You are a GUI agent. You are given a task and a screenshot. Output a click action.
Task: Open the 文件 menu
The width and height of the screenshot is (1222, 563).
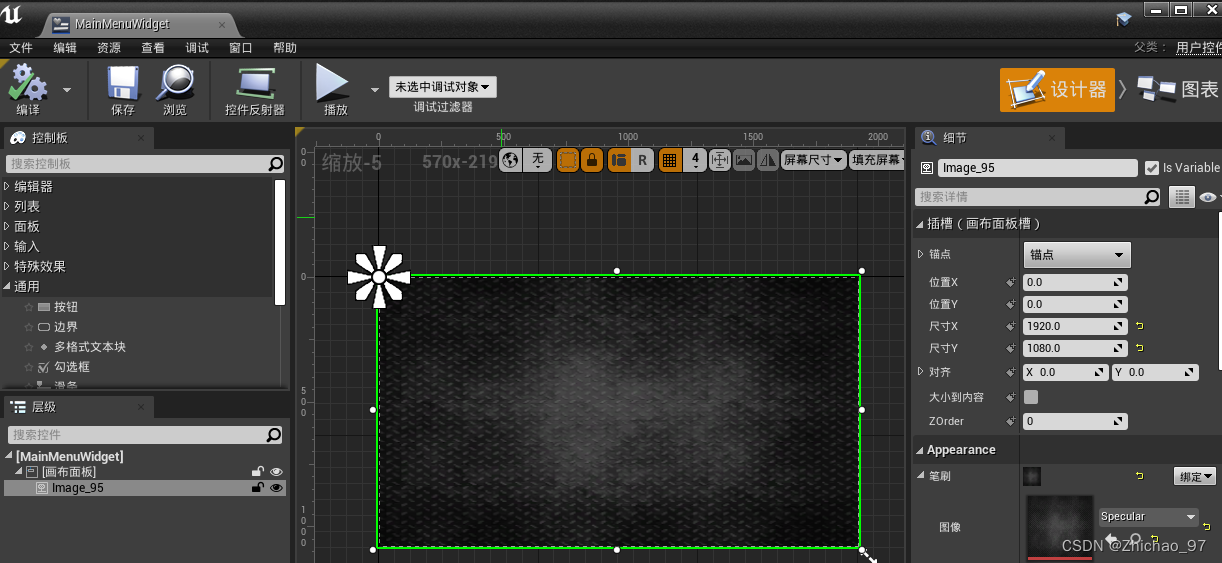pyautogui.click(x=21, y=48)
